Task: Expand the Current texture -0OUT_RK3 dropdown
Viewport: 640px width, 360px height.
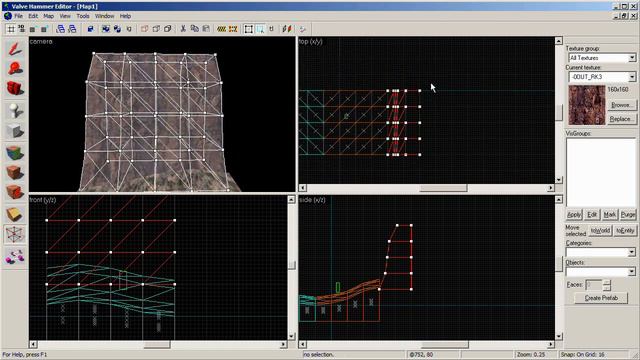Action: pos(632,77)
